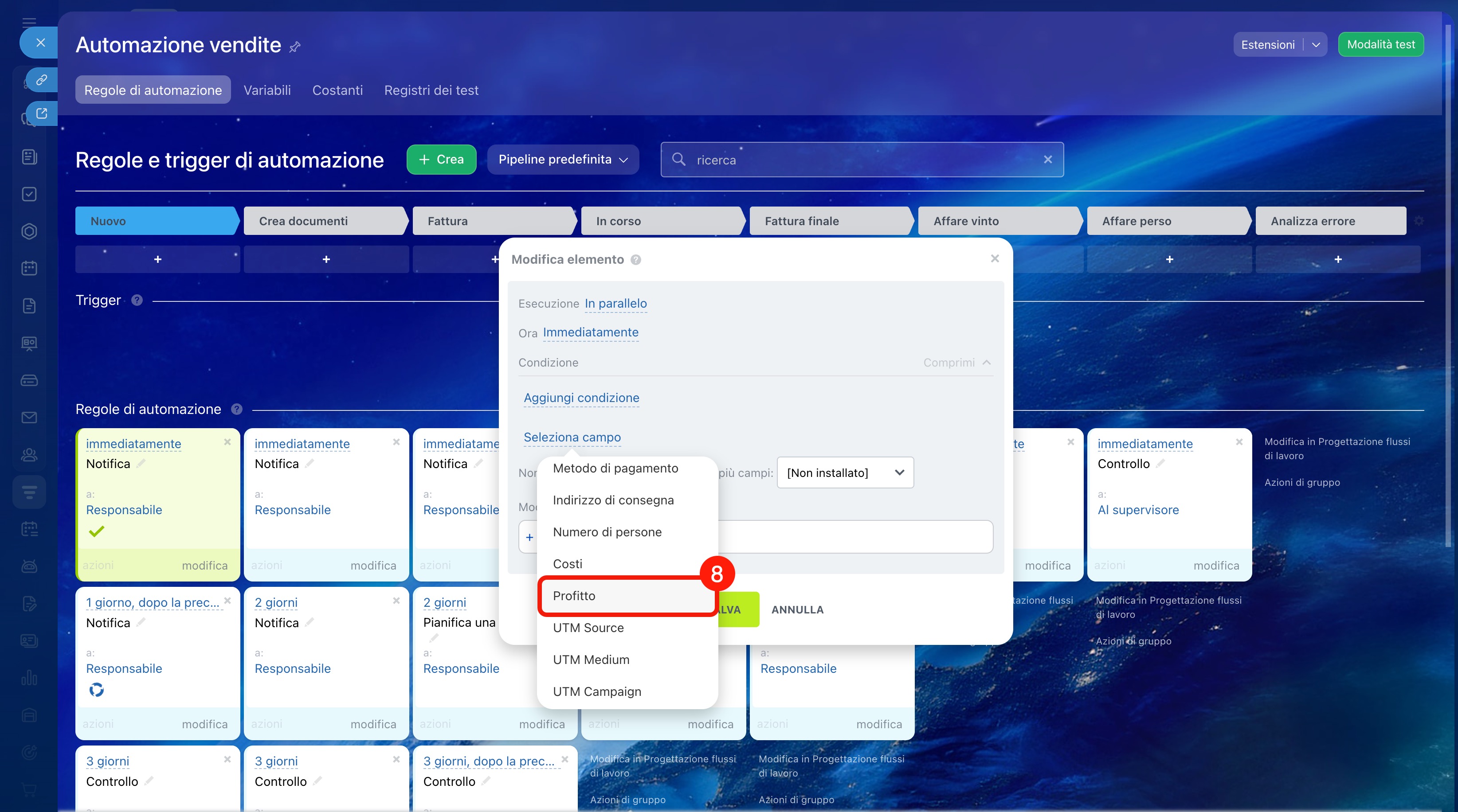Screen dimensions: 1458x812
Task: Click the mail icon in left sidebar
Action: [x=29, y=418]
